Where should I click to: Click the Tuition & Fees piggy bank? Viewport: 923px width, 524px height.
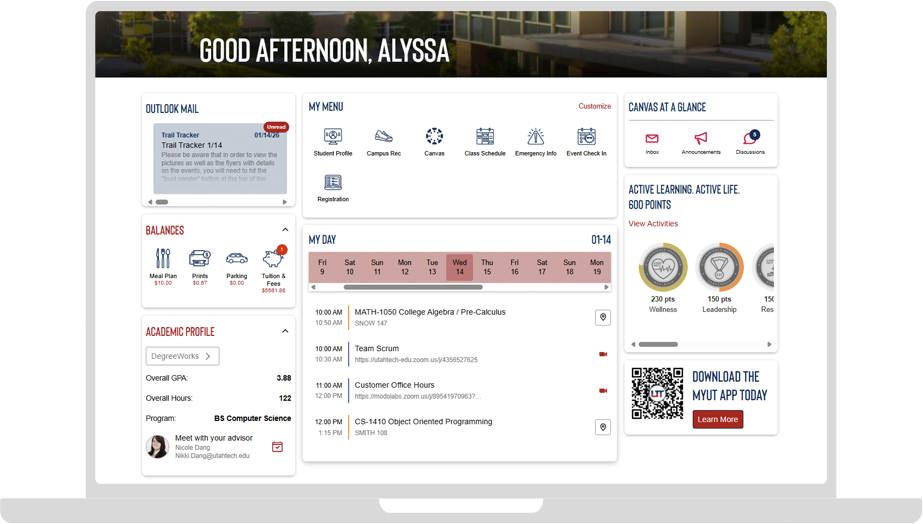coord(273,259)
